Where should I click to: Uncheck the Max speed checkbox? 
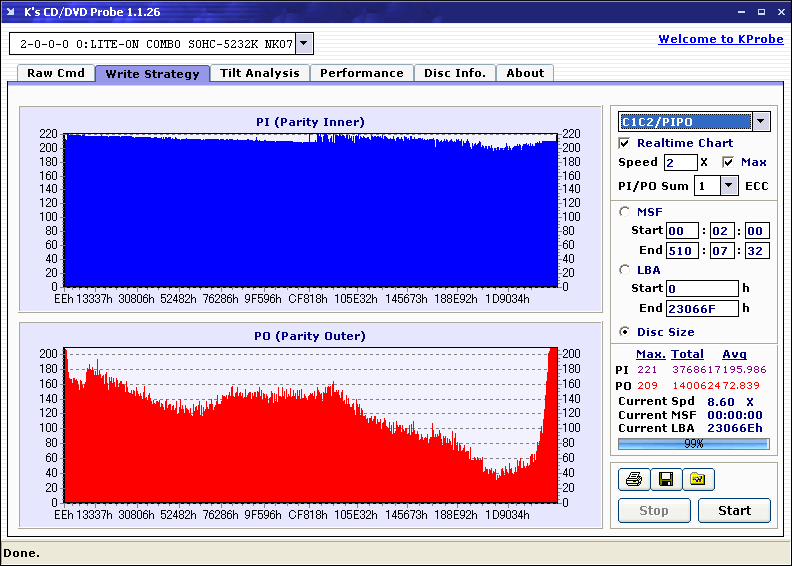click(x=728, y=162)
